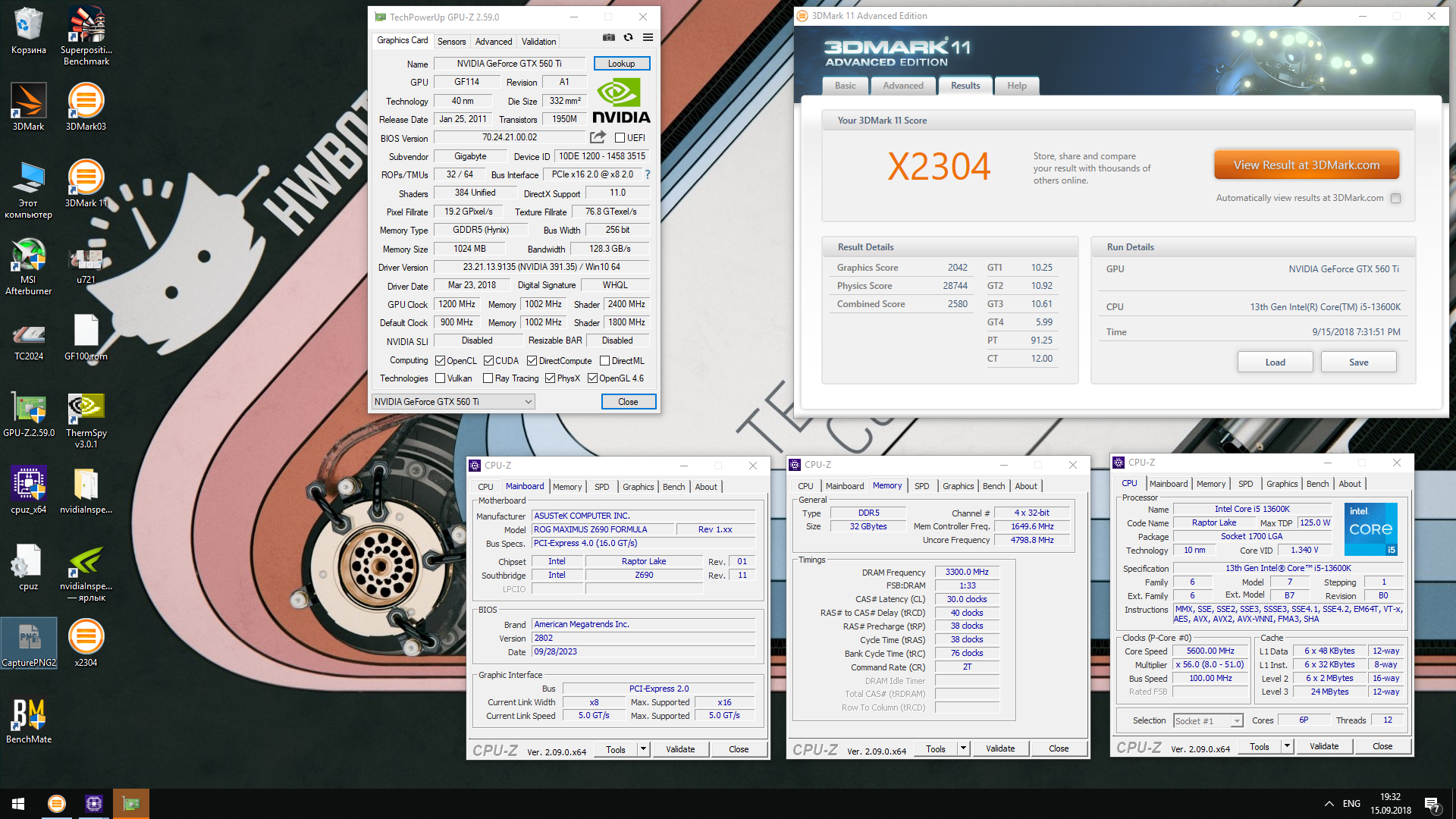Screen dimensions: 1456x819
Task: Toggle the DirectML checkbox
Action: [604, 361]
